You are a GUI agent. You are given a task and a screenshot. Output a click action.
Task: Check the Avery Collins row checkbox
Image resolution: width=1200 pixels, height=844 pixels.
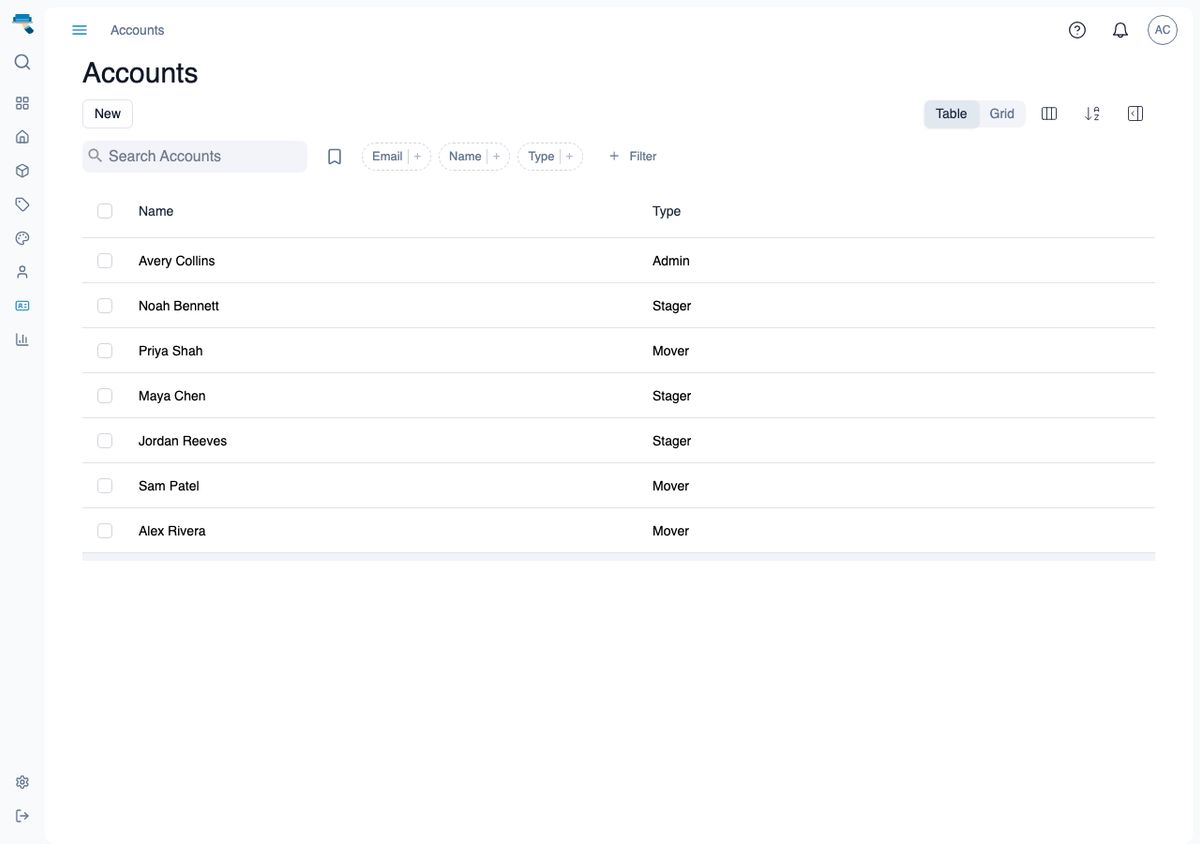[x=105, y=261]
